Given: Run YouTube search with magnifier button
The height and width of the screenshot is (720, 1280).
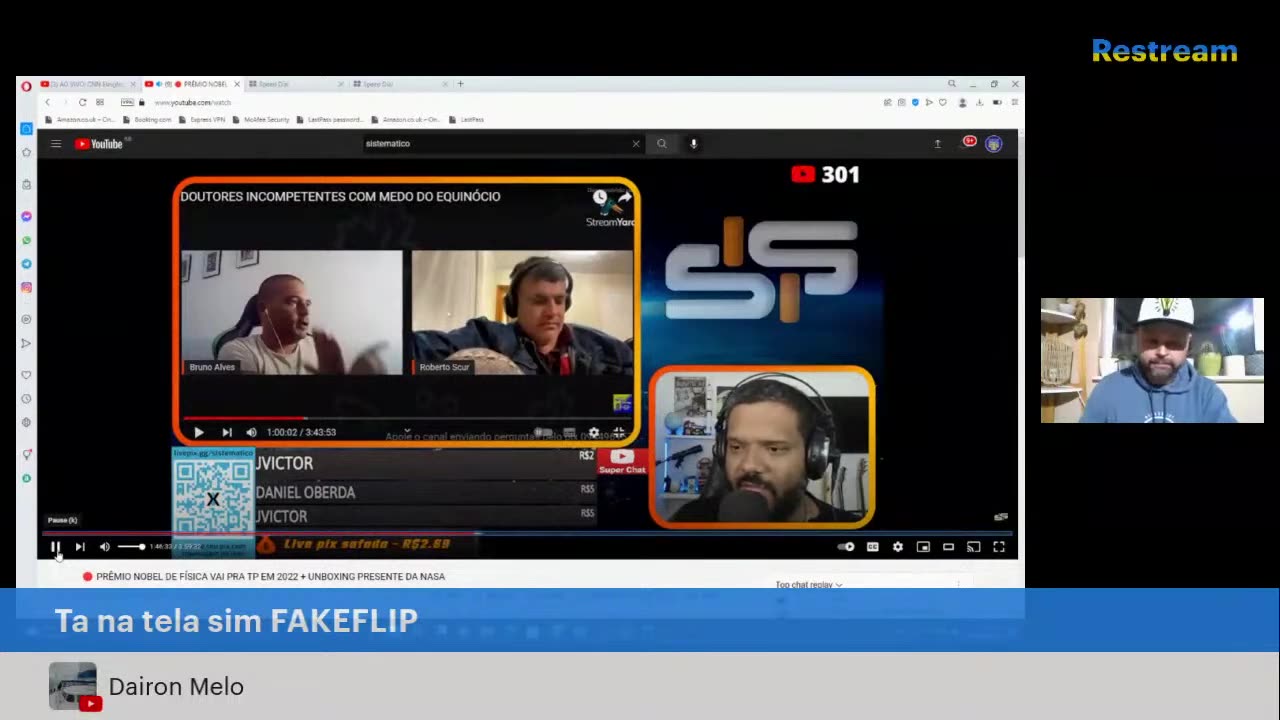Looking at the screenshot, I should (662, 144).
